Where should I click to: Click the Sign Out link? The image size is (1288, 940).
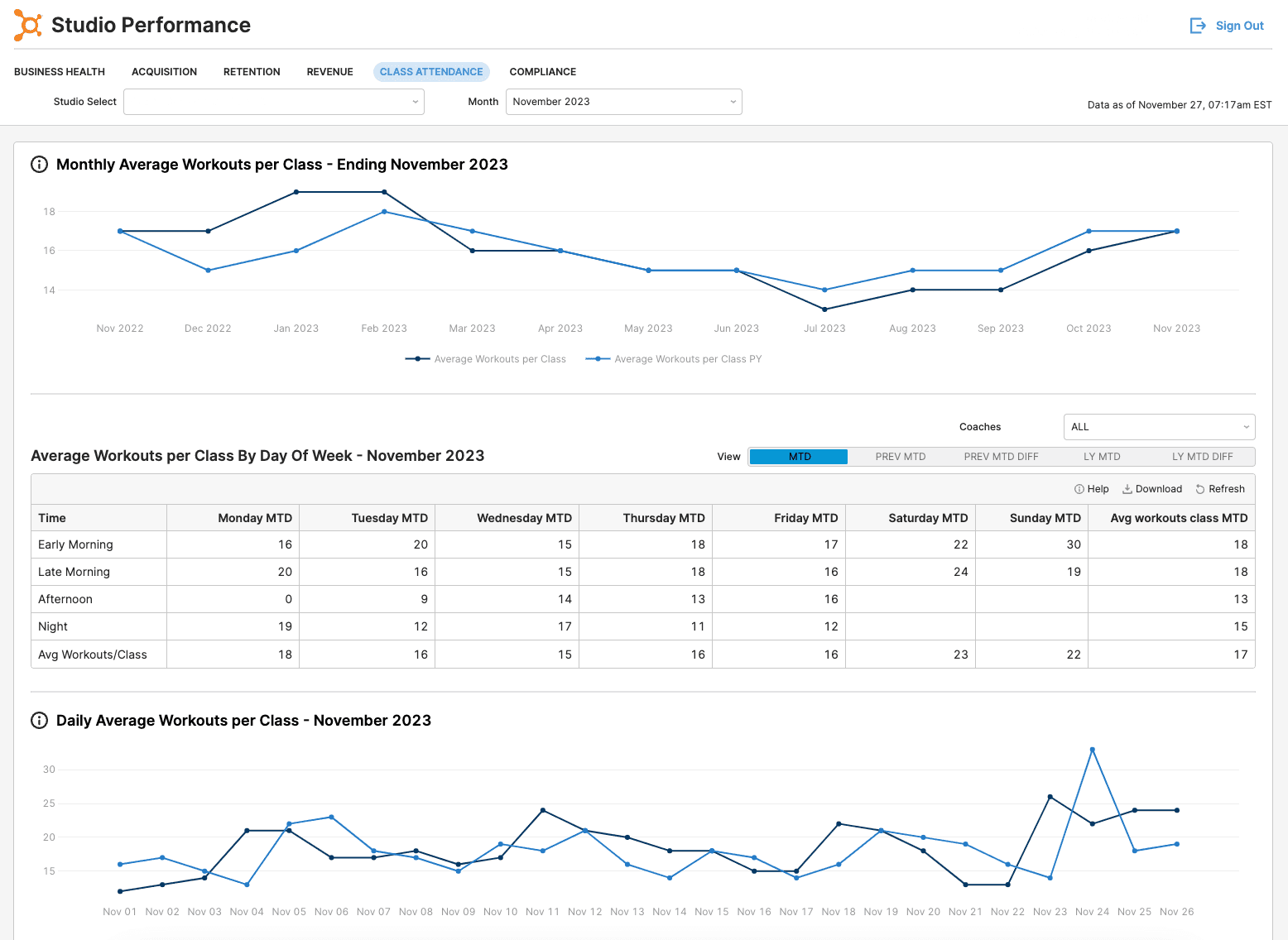pyautogui.click(x=1239, y=26)
